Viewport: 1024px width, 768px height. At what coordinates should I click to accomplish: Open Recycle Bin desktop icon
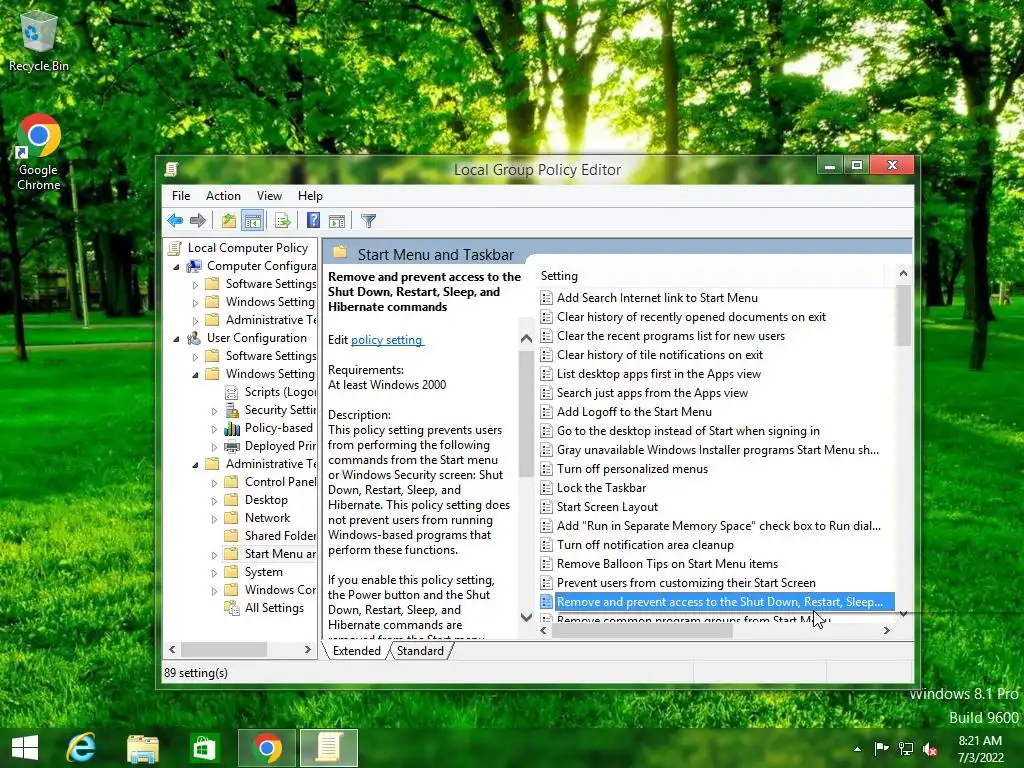(39, 41)
